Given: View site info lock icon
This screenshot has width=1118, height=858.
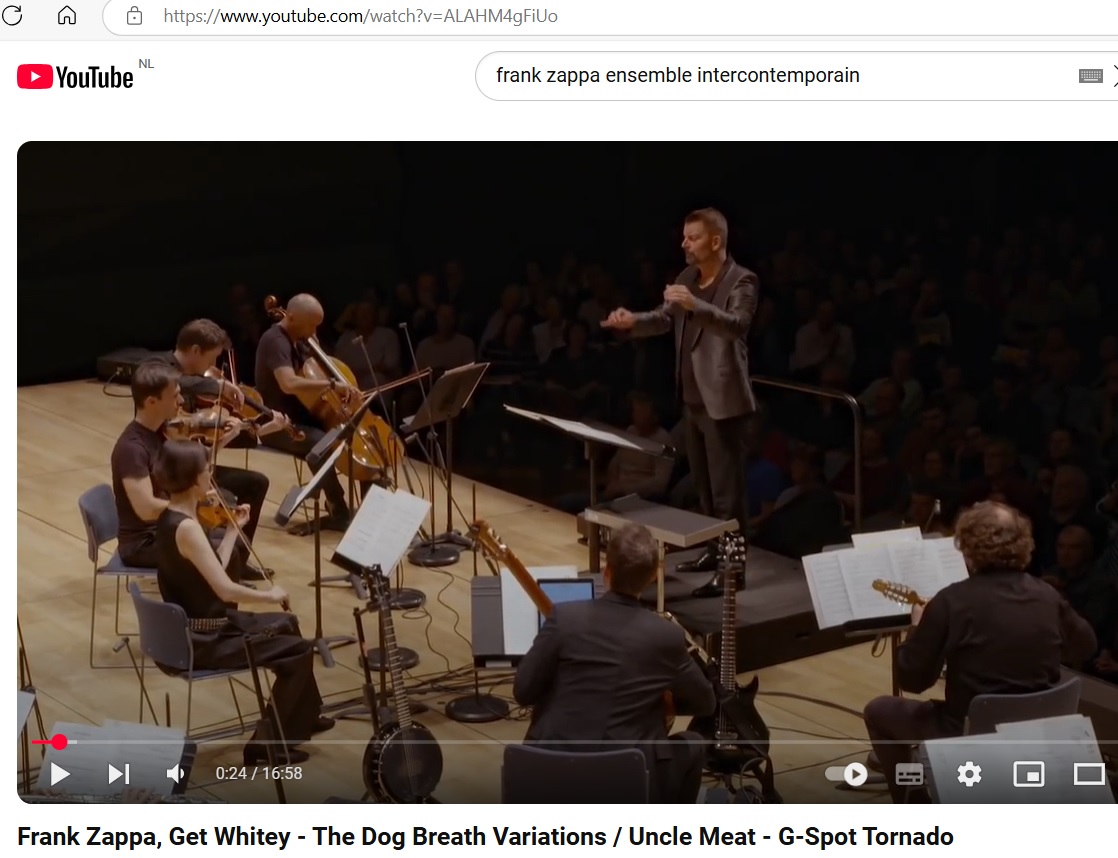Looking at the screenshot, I should click(x=134, y=16).
